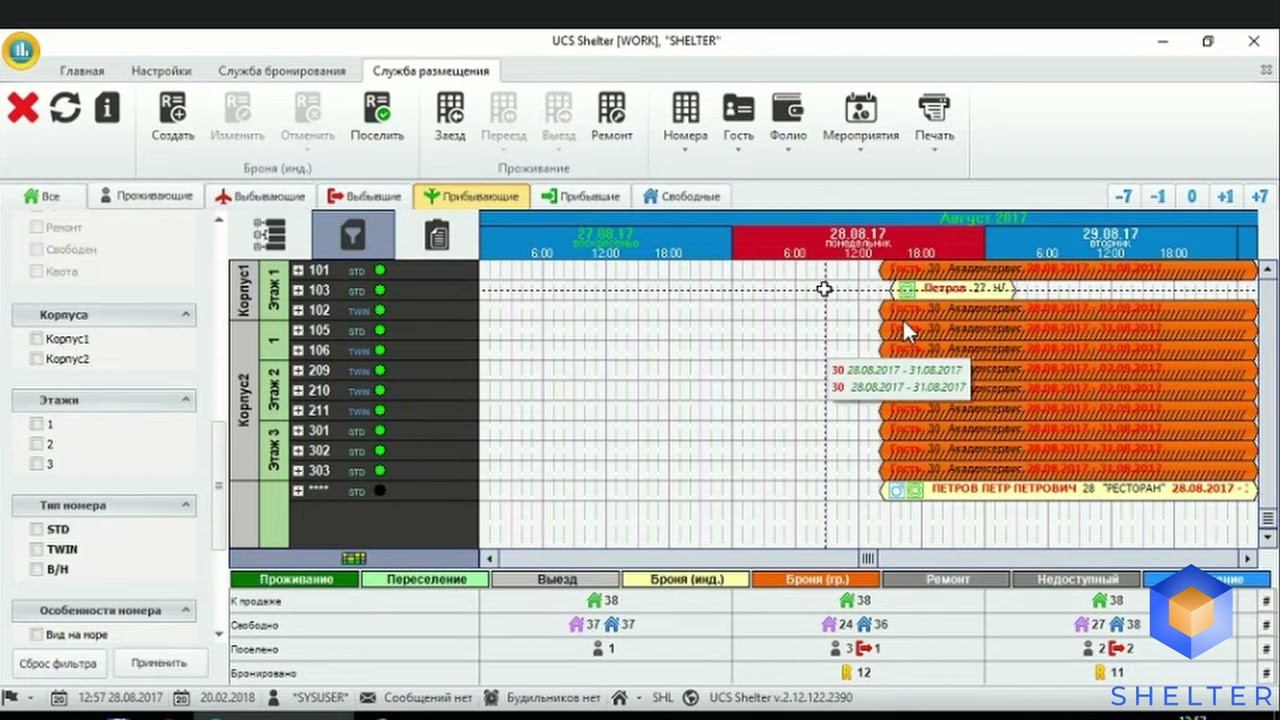Select the Служба размещения tab
The width and height of the screenshot is (1280, 720).
click(431, 71)
